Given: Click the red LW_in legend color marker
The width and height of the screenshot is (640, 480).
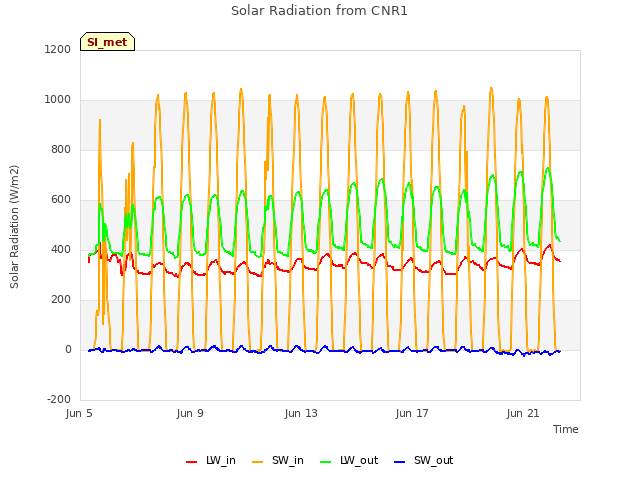Looking at the screenshot, I should click(x=191, y=462).
